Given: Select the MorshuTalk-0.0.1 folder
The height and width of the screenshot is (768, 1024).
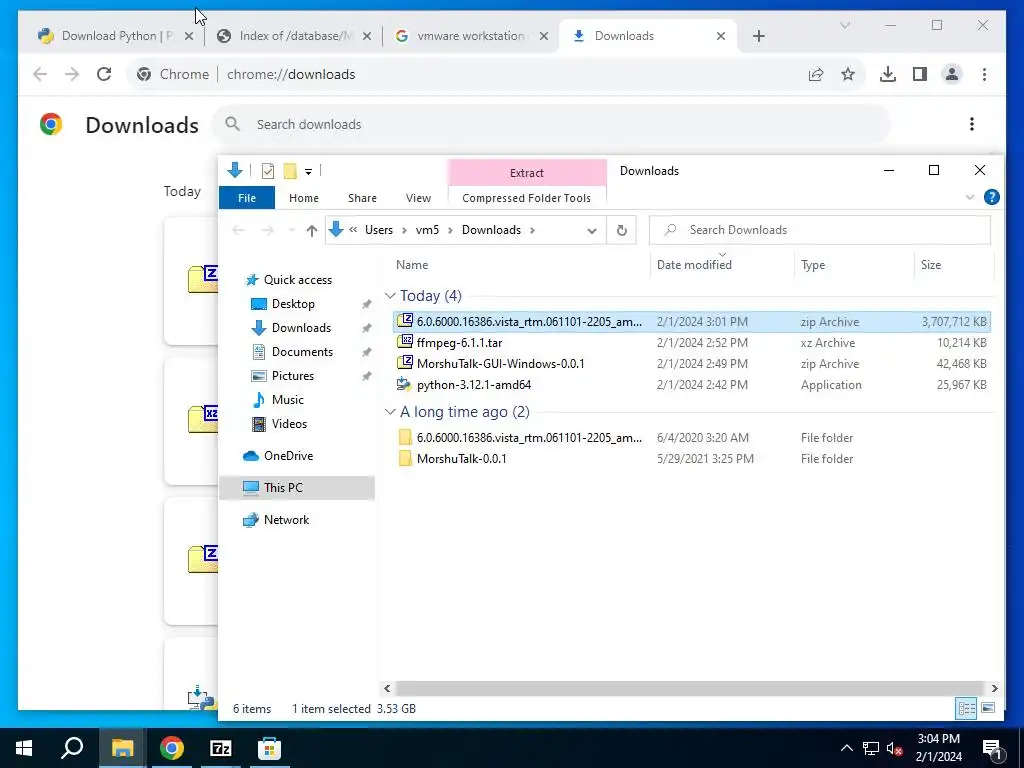Looking at the screenshot, I should [692, 458].
